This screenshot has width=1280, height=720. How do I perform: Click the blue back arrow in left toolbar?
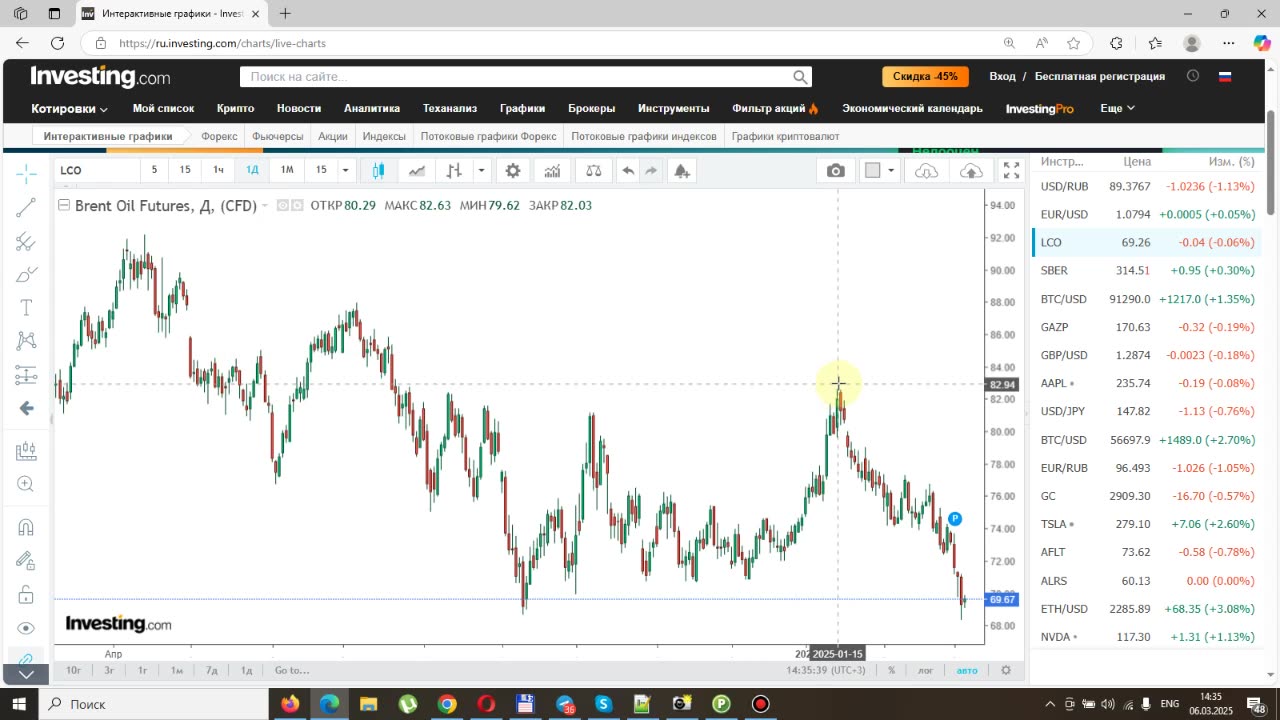pos(26,408)
